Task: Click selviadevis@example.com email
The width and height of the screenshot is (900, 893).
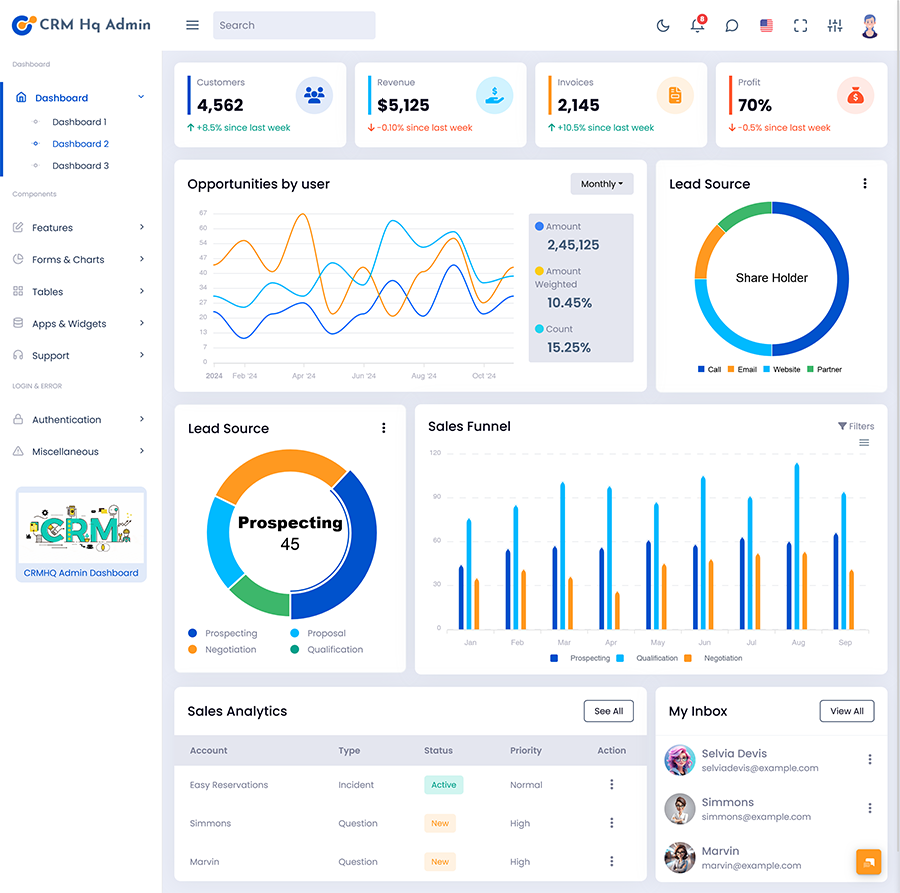Action: click(759, 768)
